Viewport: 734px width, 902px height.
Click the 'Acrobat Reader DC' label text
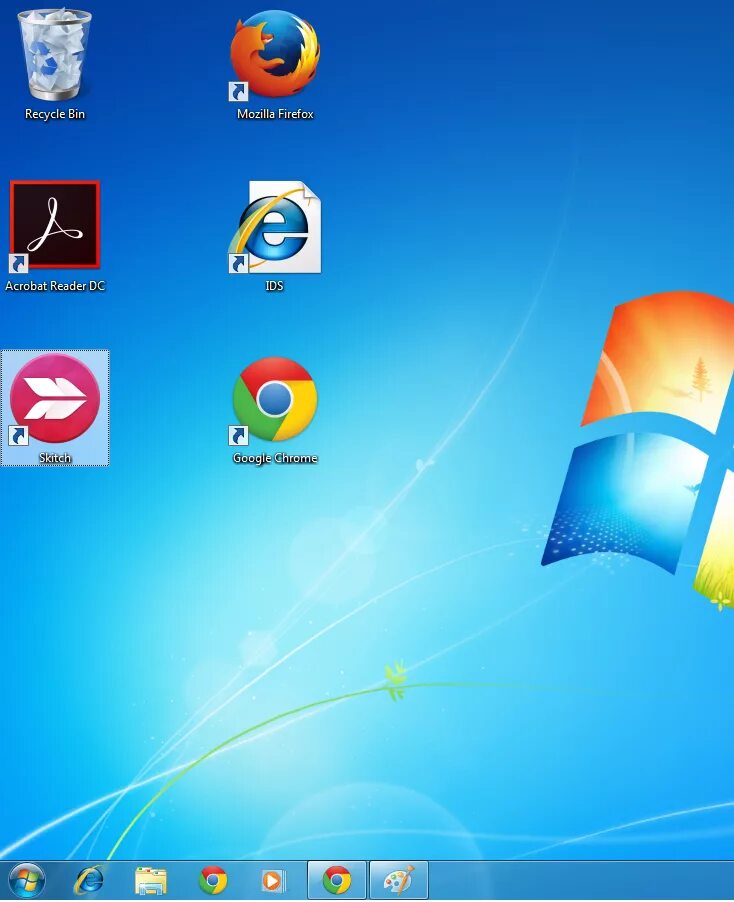pyautogui.click(x=55, y=285)
